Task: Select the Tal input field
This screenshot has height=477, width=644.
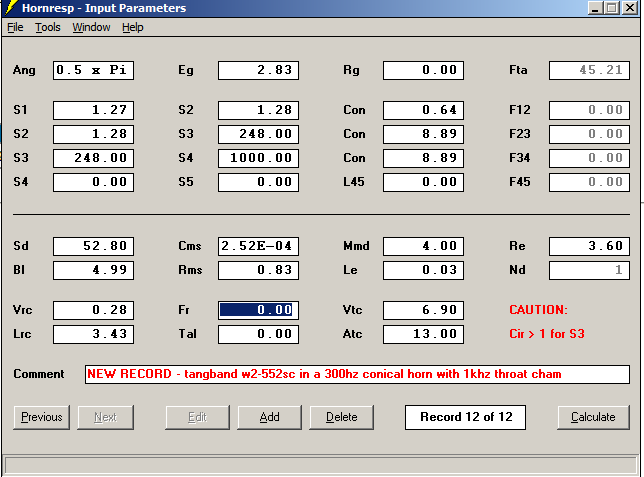Action: pos(258,334)
